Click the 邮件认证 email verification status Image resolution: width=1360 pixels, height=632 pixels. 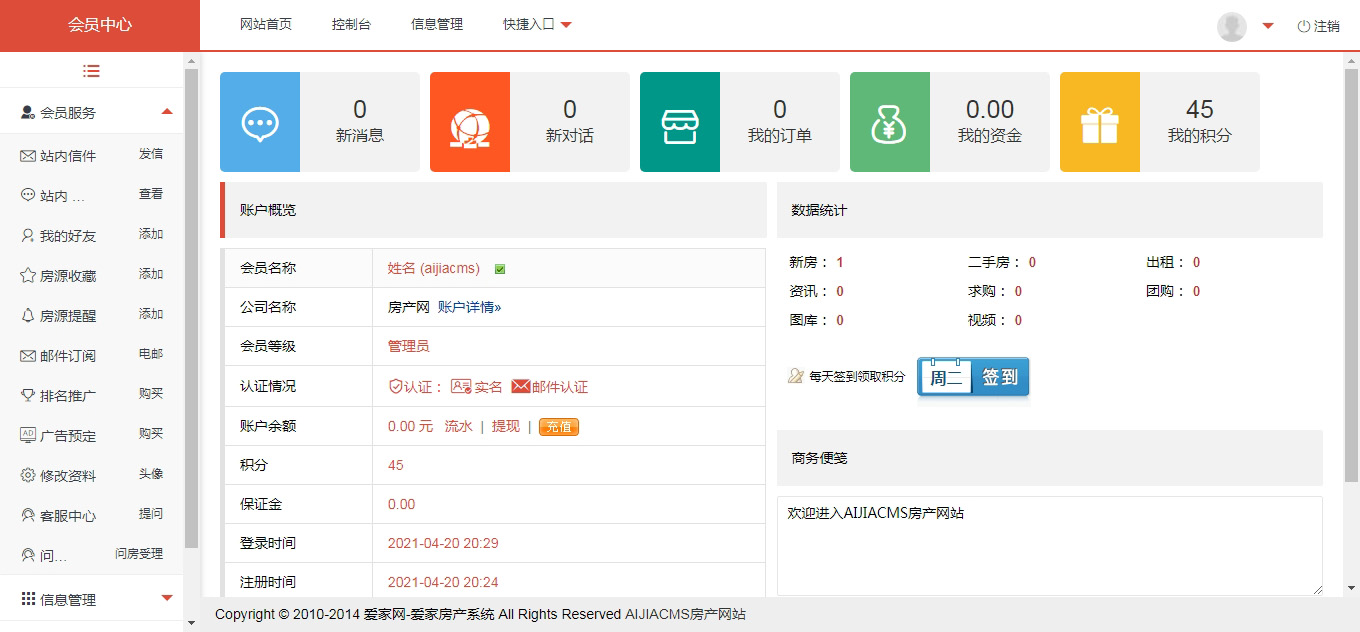(550, 387)
